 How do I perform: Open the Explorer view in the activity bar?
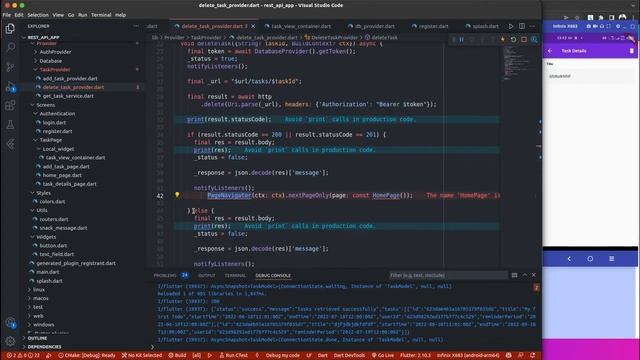(x=10, y=28)
